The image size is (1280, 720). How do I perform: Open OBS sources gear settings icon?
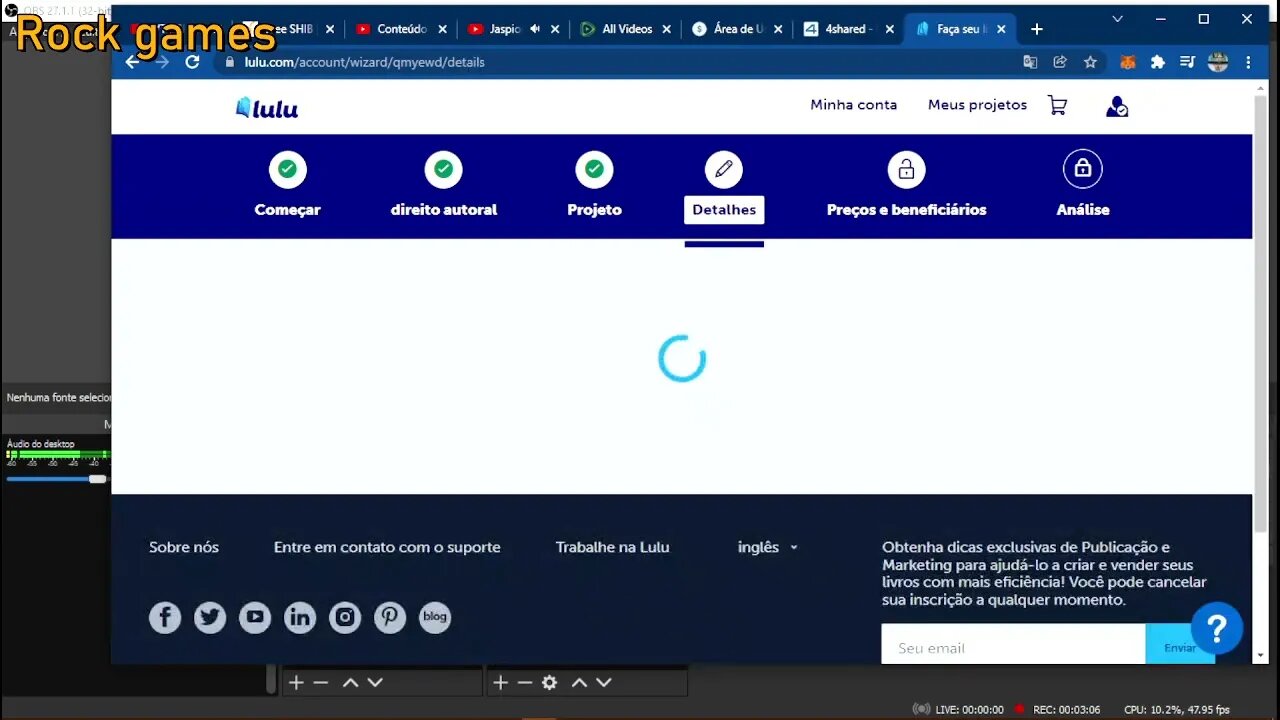[x=549, y=682]
